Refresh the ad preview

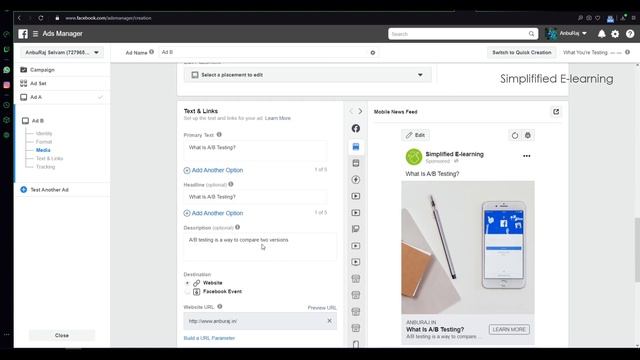[x=515, y=135]
